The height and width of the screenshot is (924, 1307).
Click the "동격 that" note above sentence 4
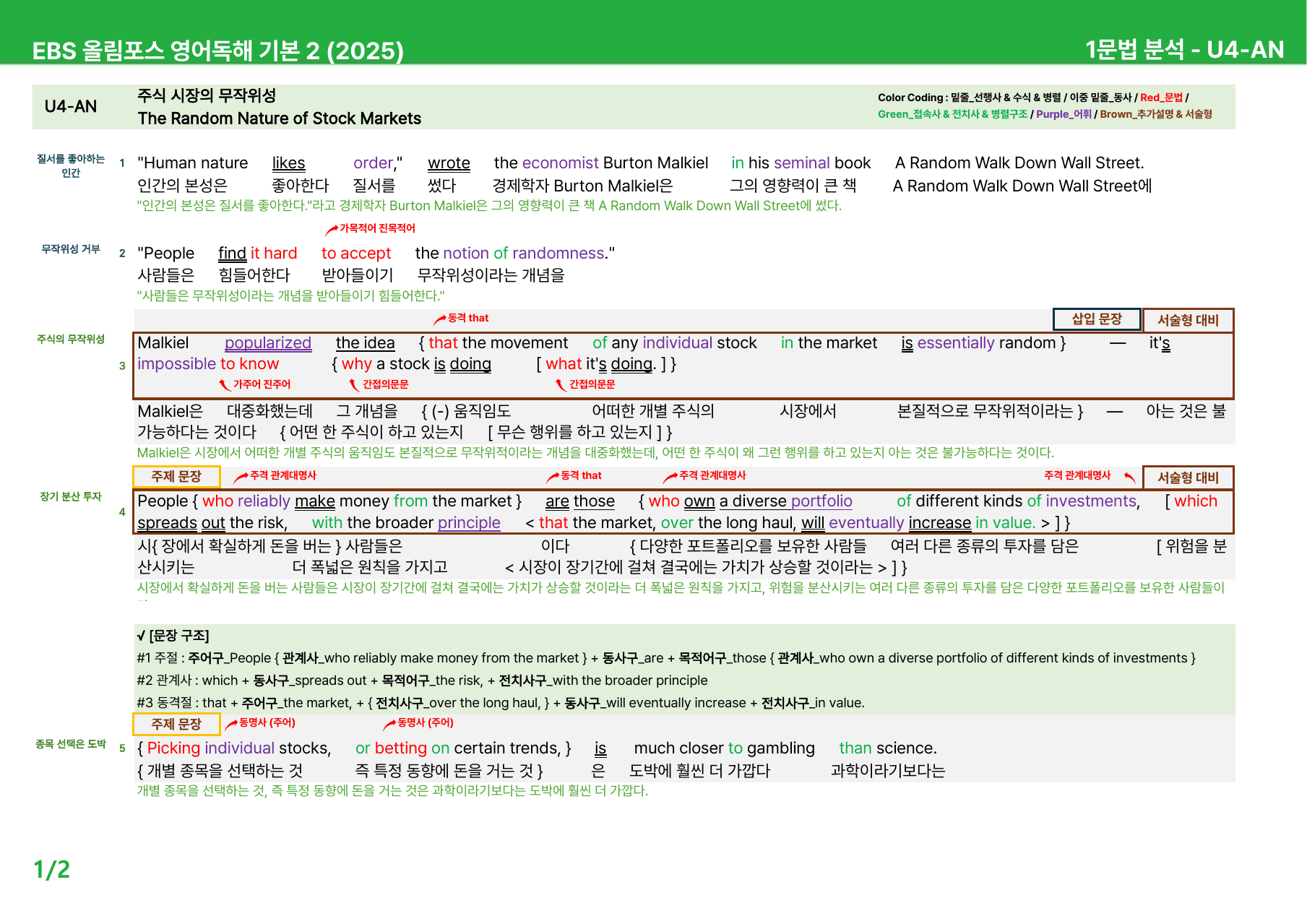(581, 475)
